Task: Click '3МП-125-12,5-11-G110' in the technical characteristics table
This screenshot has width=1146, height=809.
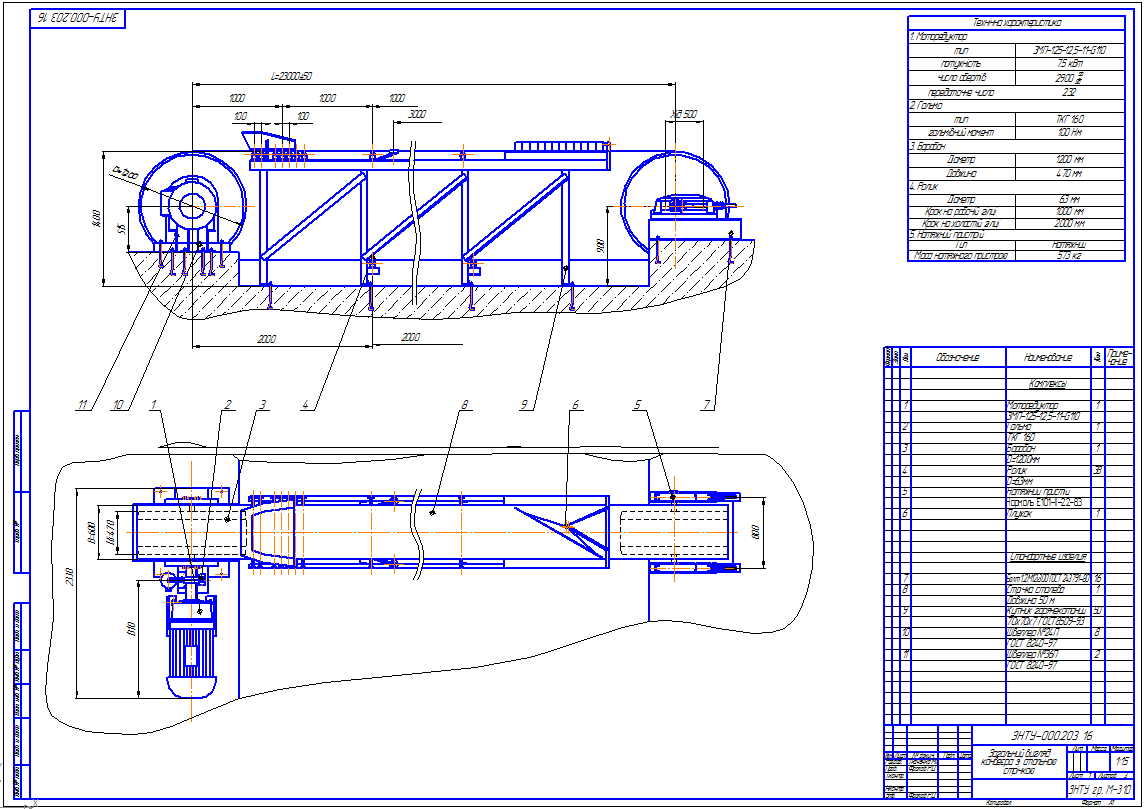Action: coord(1069,50)
